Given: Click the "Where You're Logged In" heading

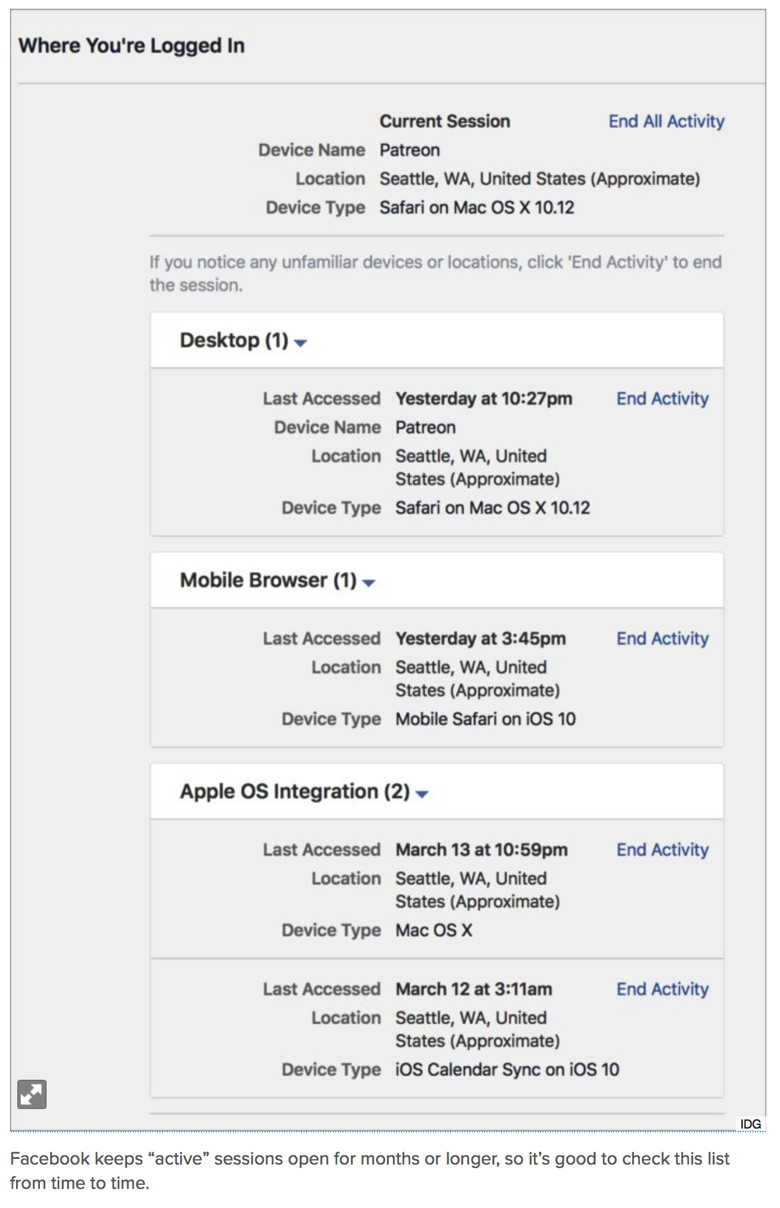Looking at the screenshot, I should coord(131,46).
